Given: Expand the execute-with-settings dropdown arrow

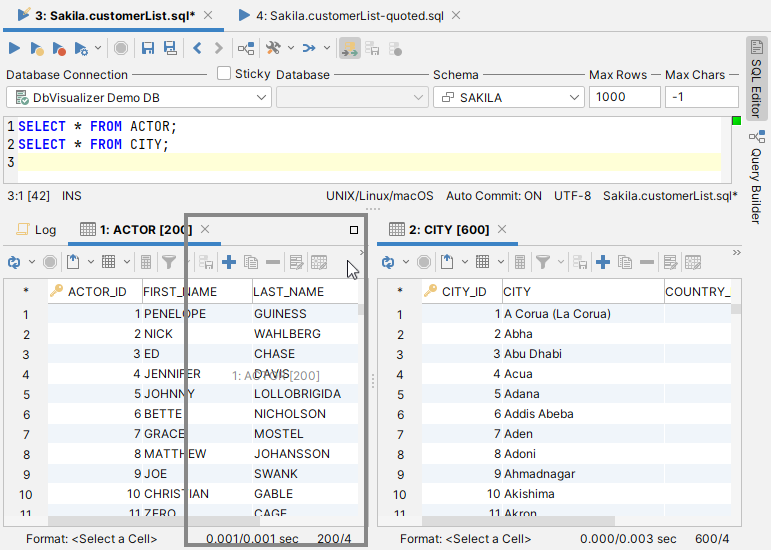Looking at the screenshot, I should click(97, 48).
